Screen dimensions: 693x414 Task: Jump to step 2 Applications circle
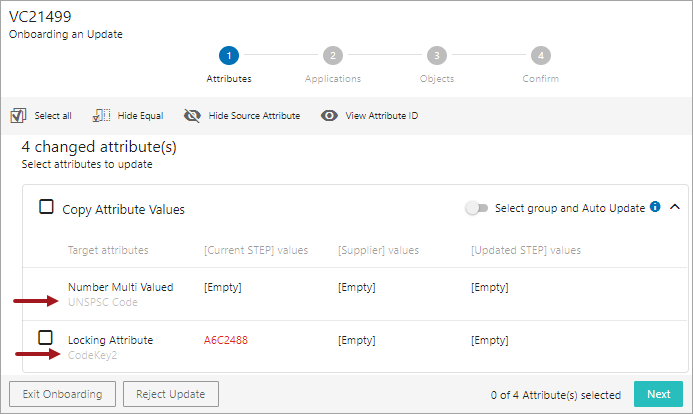pyautogui.click(x=333, y=56)
